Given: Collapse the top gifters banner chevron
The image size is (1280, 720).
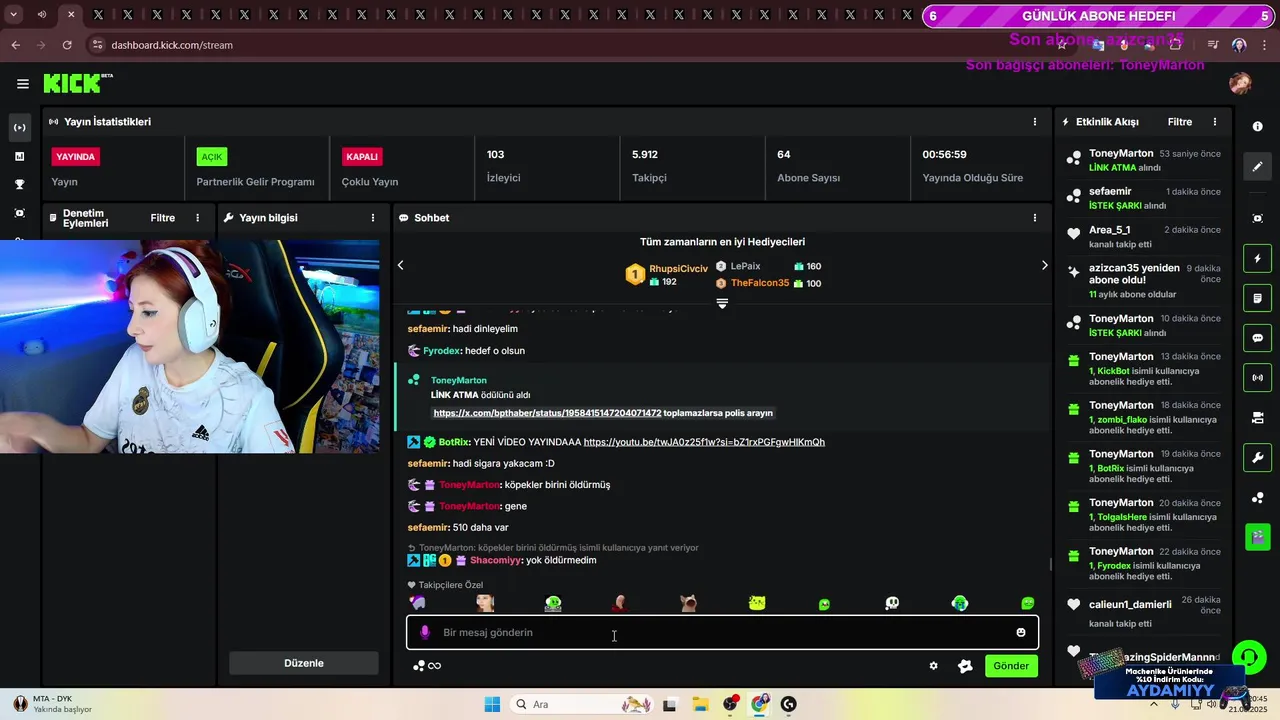Looking at the screenshot, I should pos(722,303).
